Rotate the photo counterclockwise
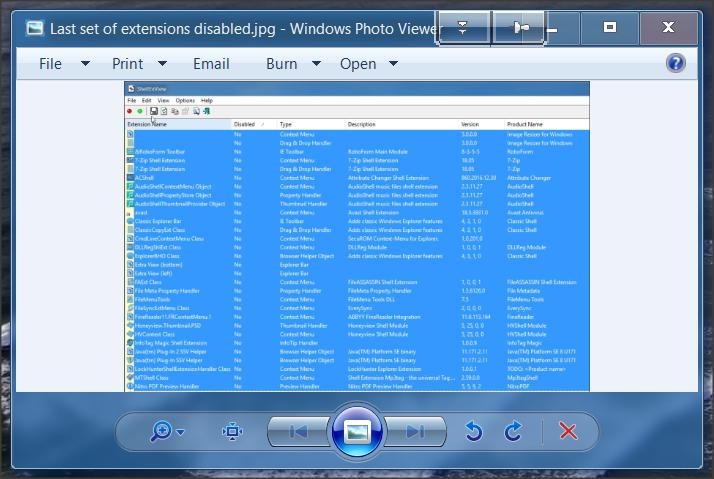The image size is (714, 479). coord(474,431)
